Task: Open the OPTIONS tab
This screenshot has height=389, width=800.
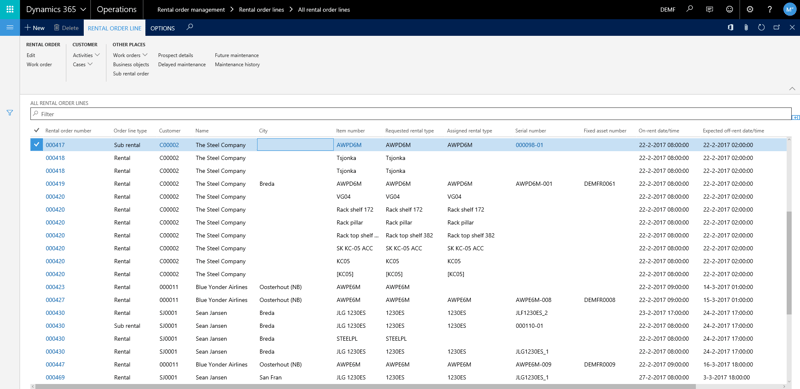Action: 163,28
